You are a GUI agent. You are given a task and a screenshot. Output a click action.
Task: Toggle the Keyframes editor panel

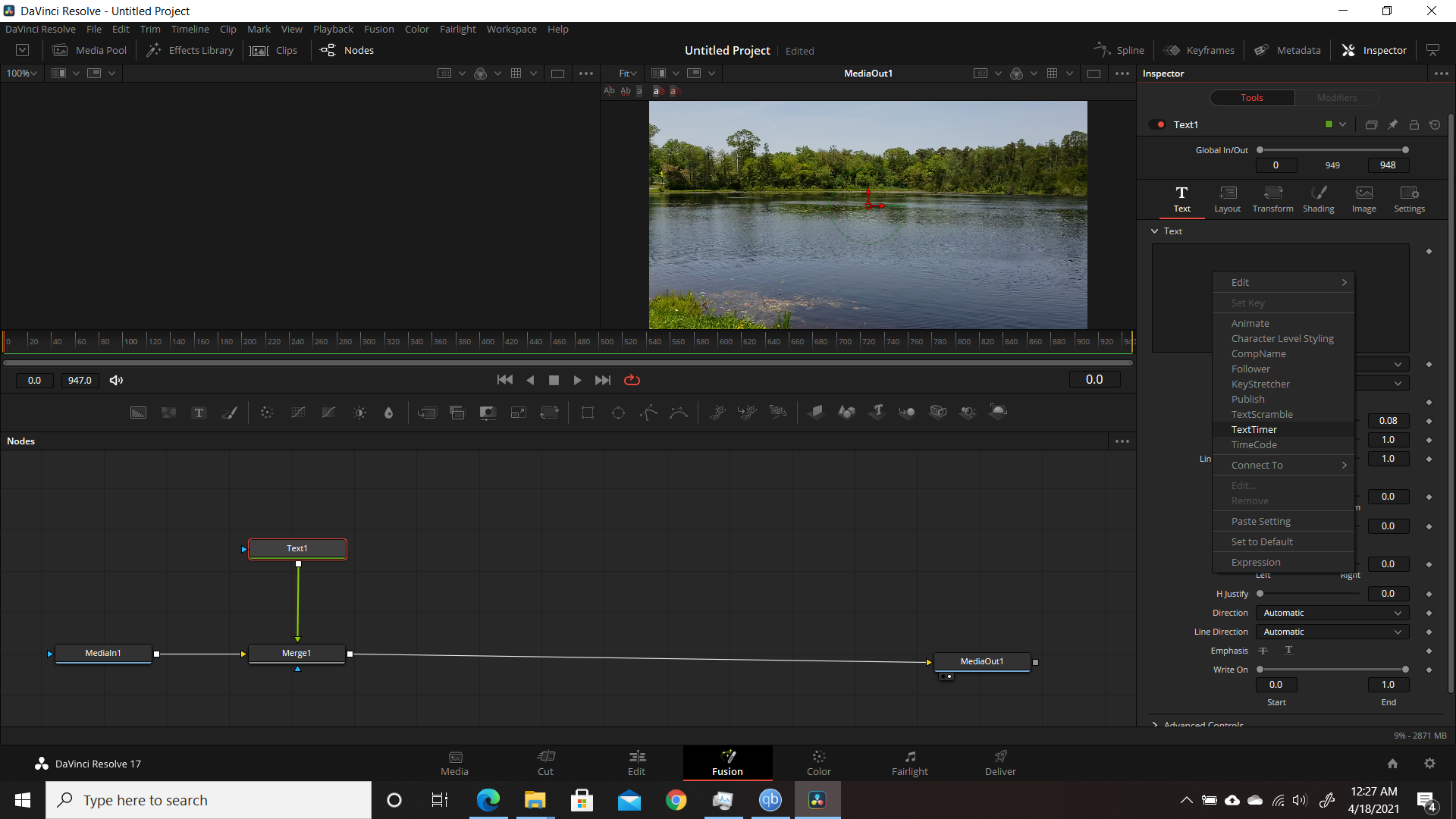1200,50
